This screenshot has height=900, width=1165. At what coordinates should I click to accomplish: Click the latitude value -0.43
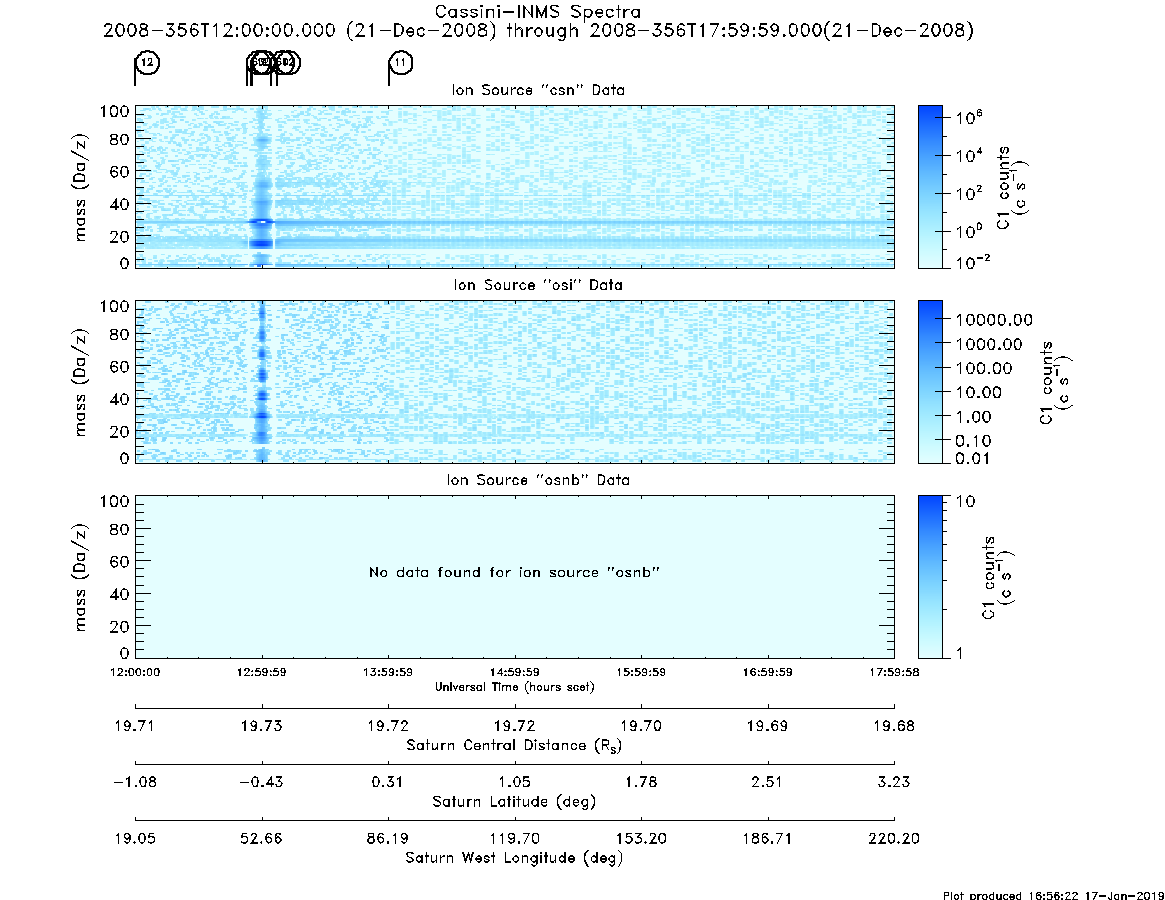point(262,782)
